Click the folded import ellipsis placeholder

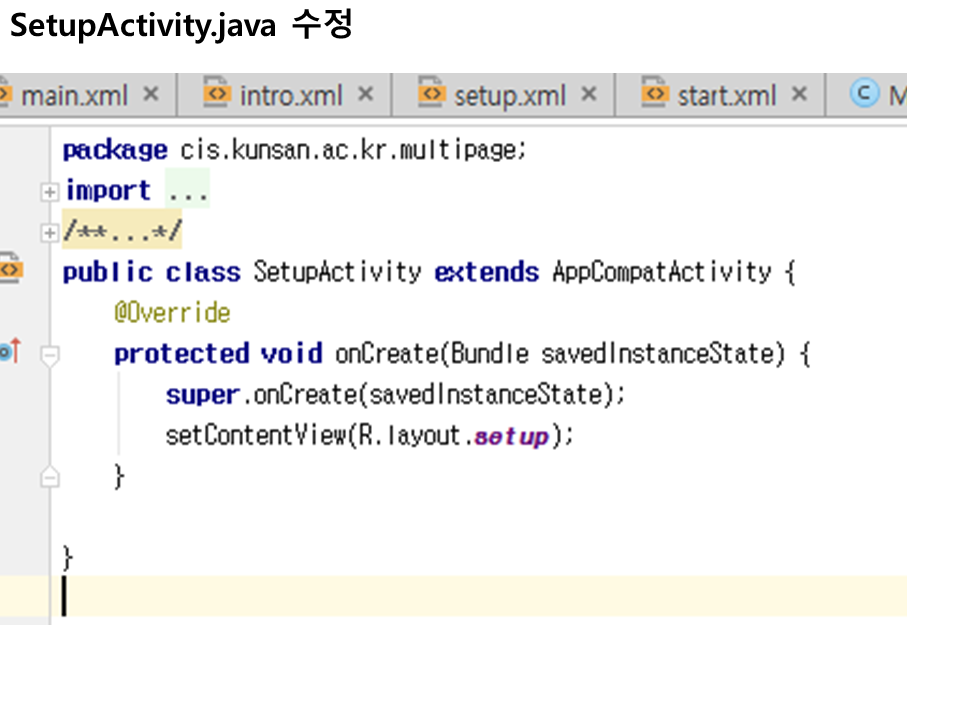pos(187,191)
